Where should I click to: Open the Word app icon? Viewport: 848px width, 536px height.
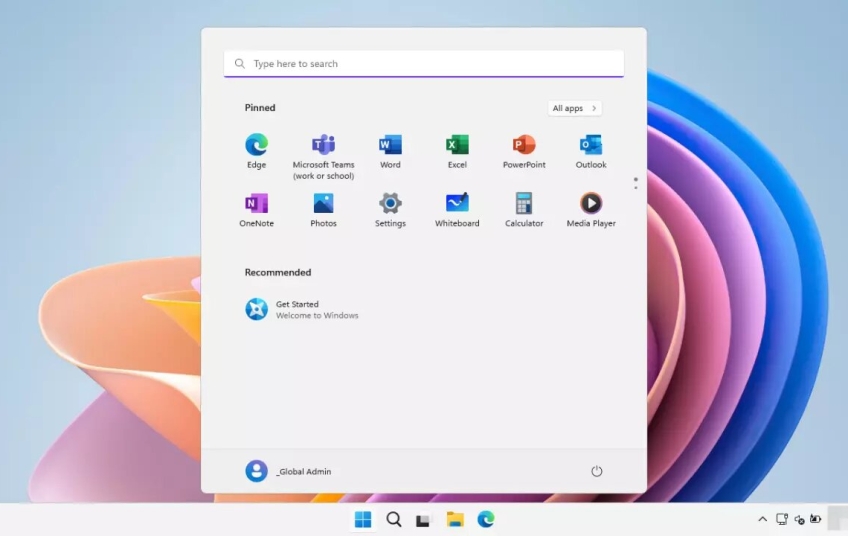390,146
